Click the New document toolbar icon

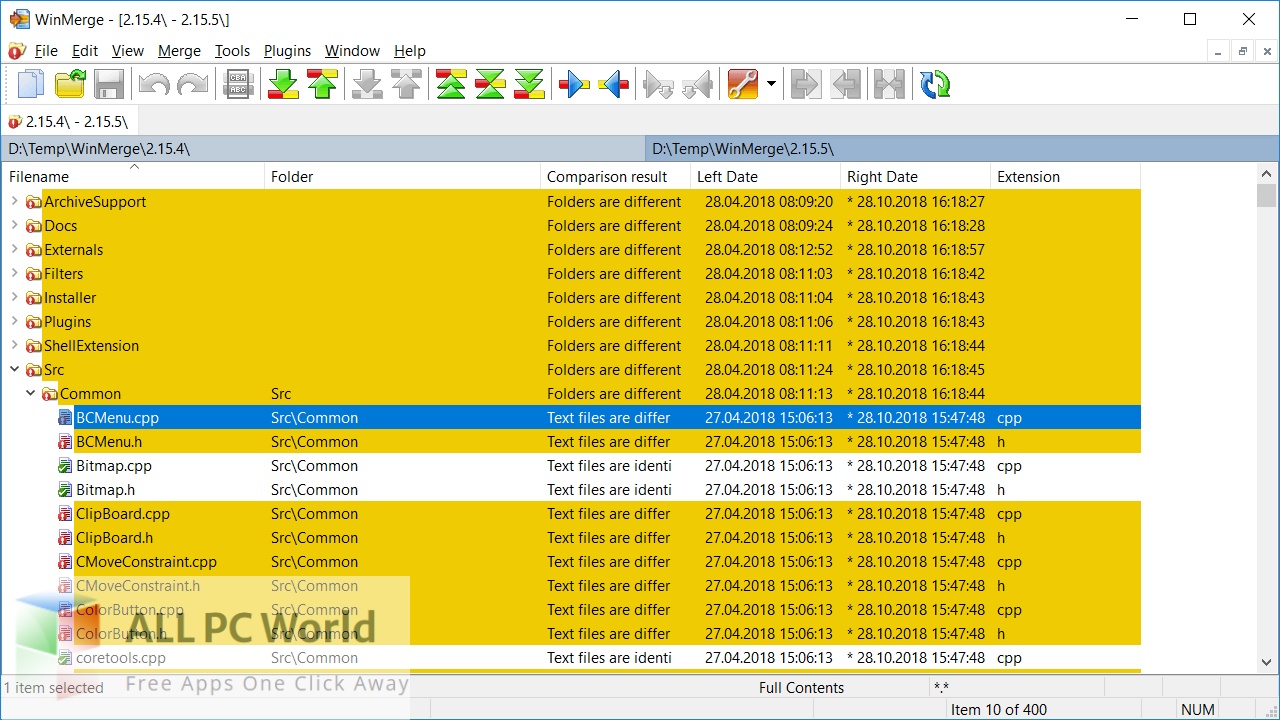tap(31, 85)
